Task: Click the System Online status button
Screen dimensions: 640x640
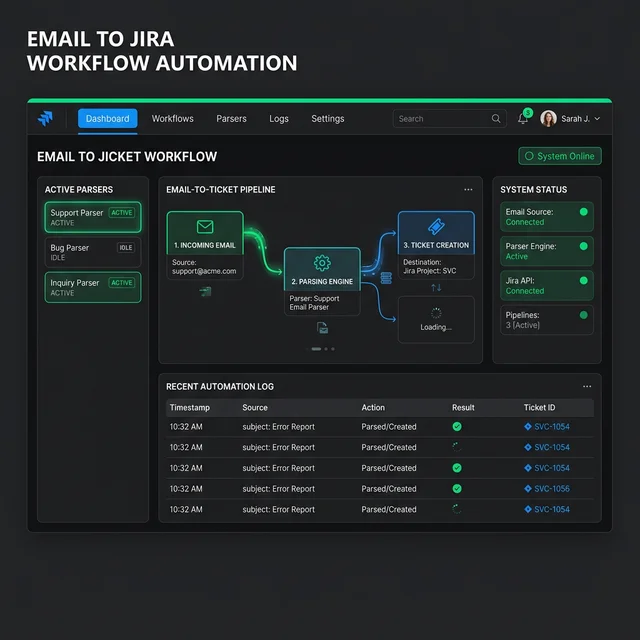Action: [560, 156]
